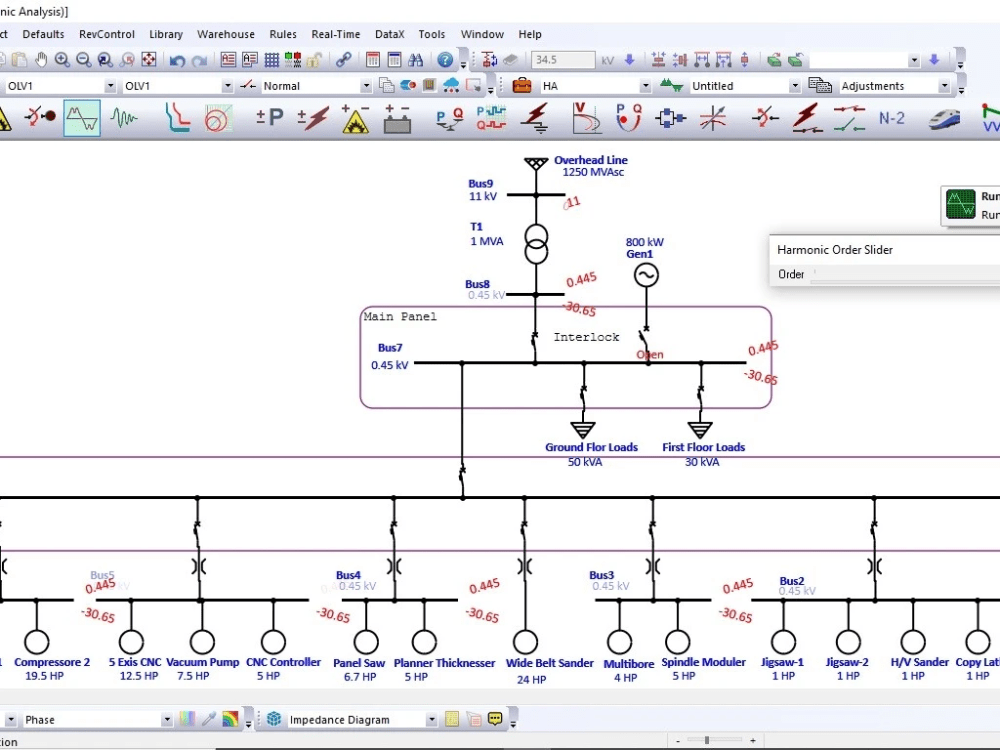Image resolution: width=1000 pixels, height=750 pixels.
Task: Select the battery sizing icon
Action: click(398, 118)
